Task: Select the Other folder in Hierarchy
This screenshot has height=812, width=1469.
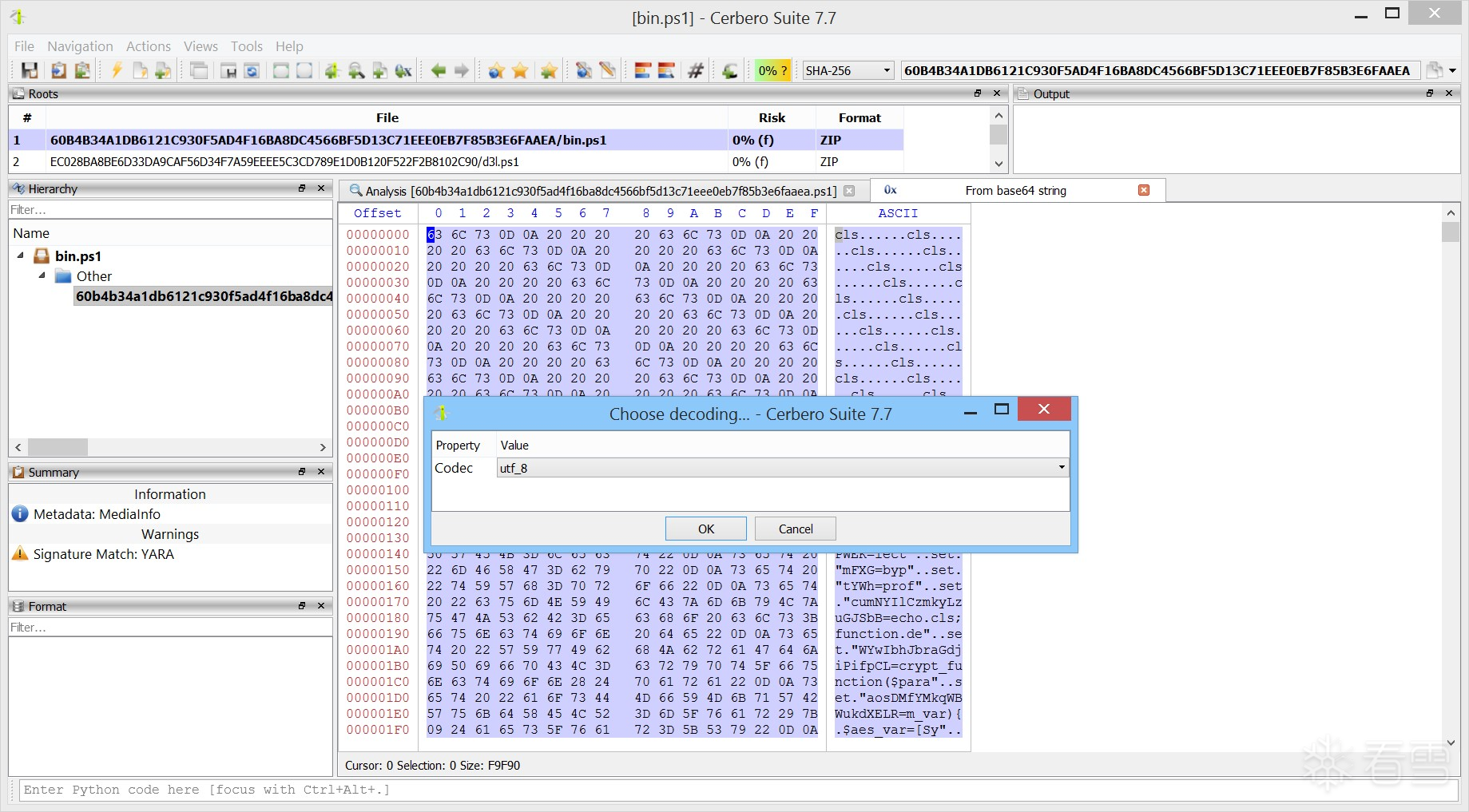Action: point(94,276)
